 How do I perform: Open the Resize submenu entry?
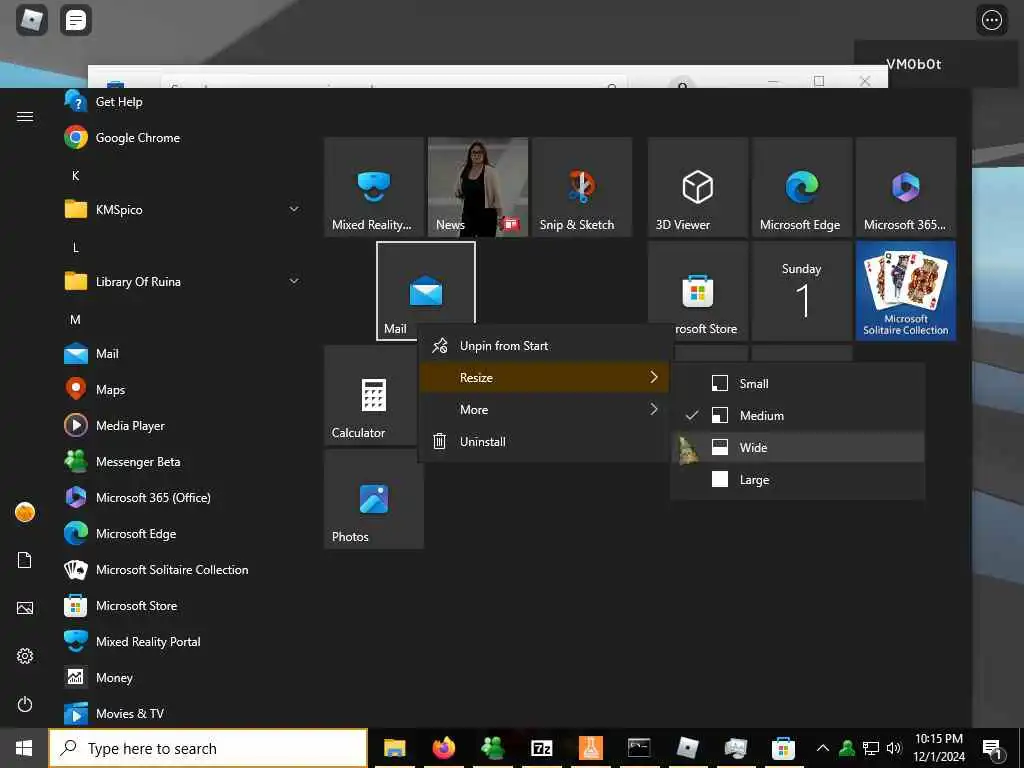(543, 377)
